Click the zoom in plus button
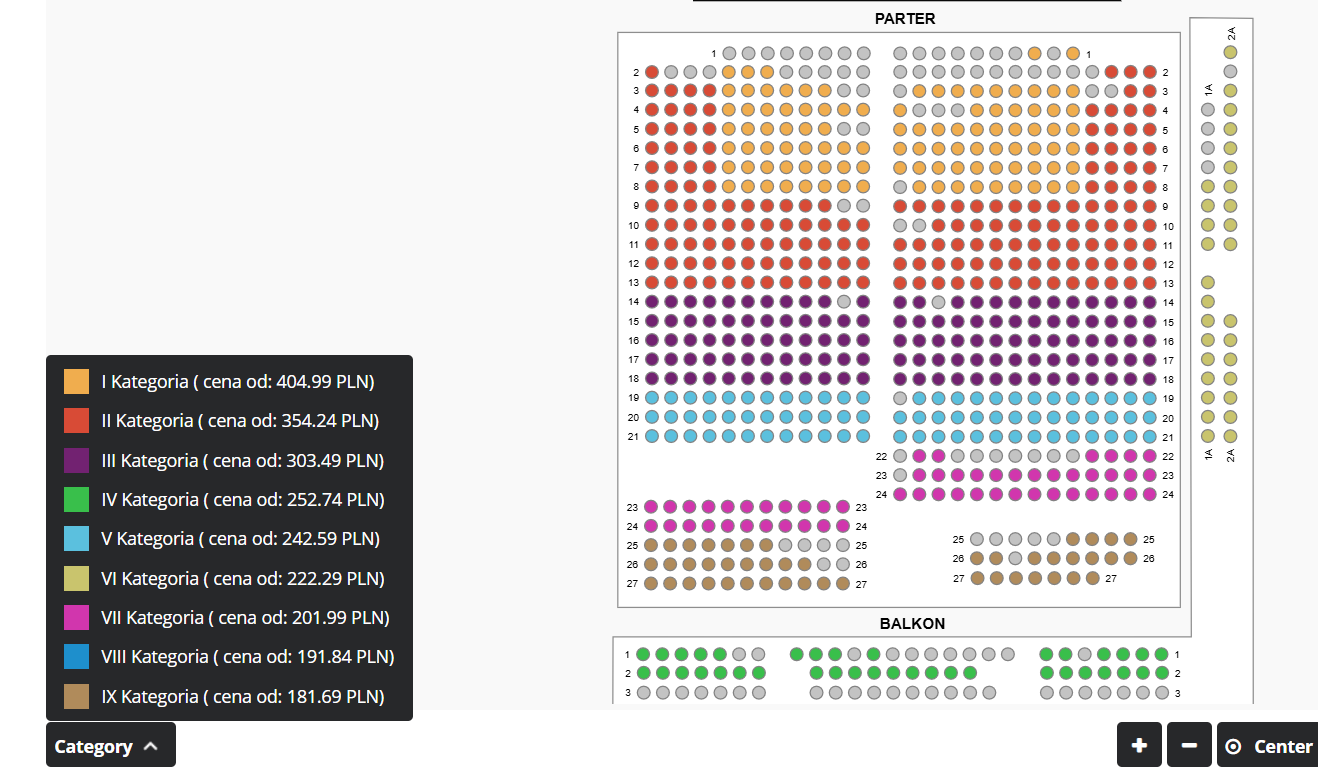Image resolution: width=1318 pixels, height=769 pixels. [1139, 745]
